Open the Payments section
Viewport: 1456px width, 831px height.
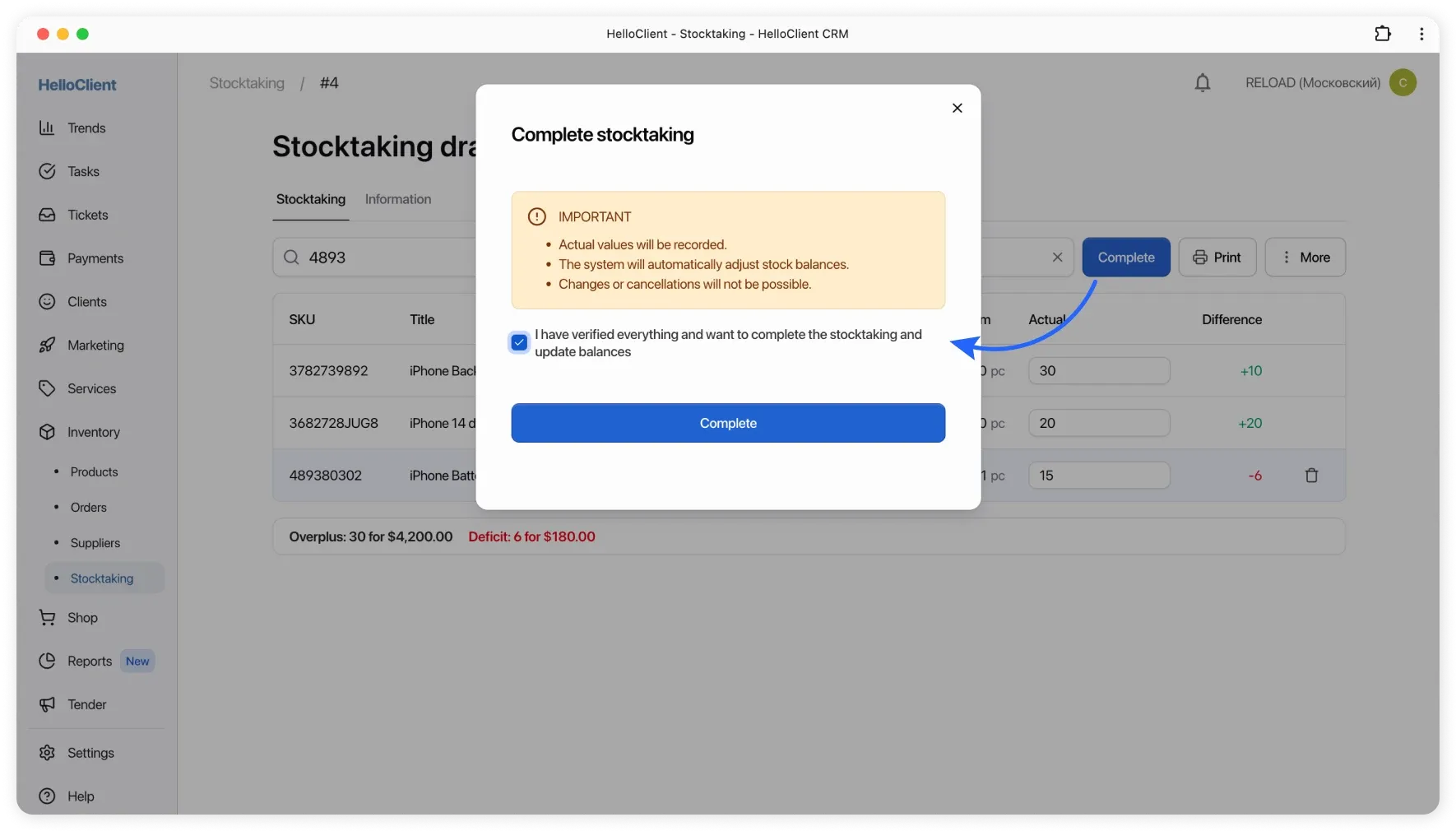pyautogui.click(x=94, y=258)
